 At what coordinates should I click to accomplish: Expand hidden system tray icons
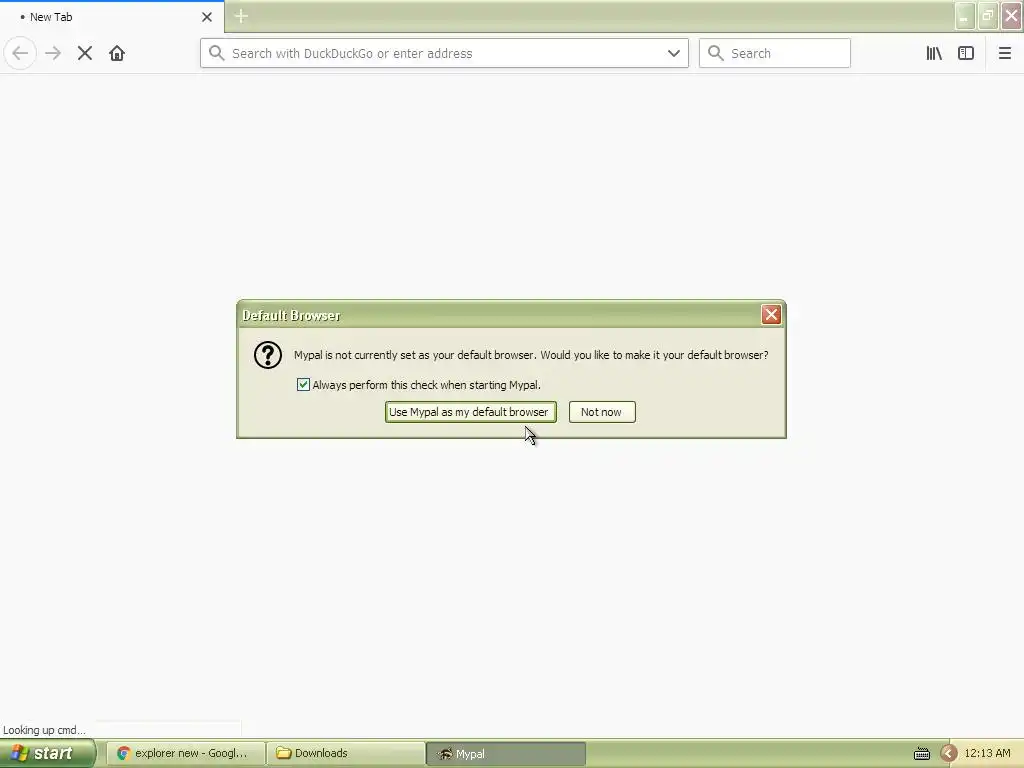pyautogui.click(x=949, y=754)
